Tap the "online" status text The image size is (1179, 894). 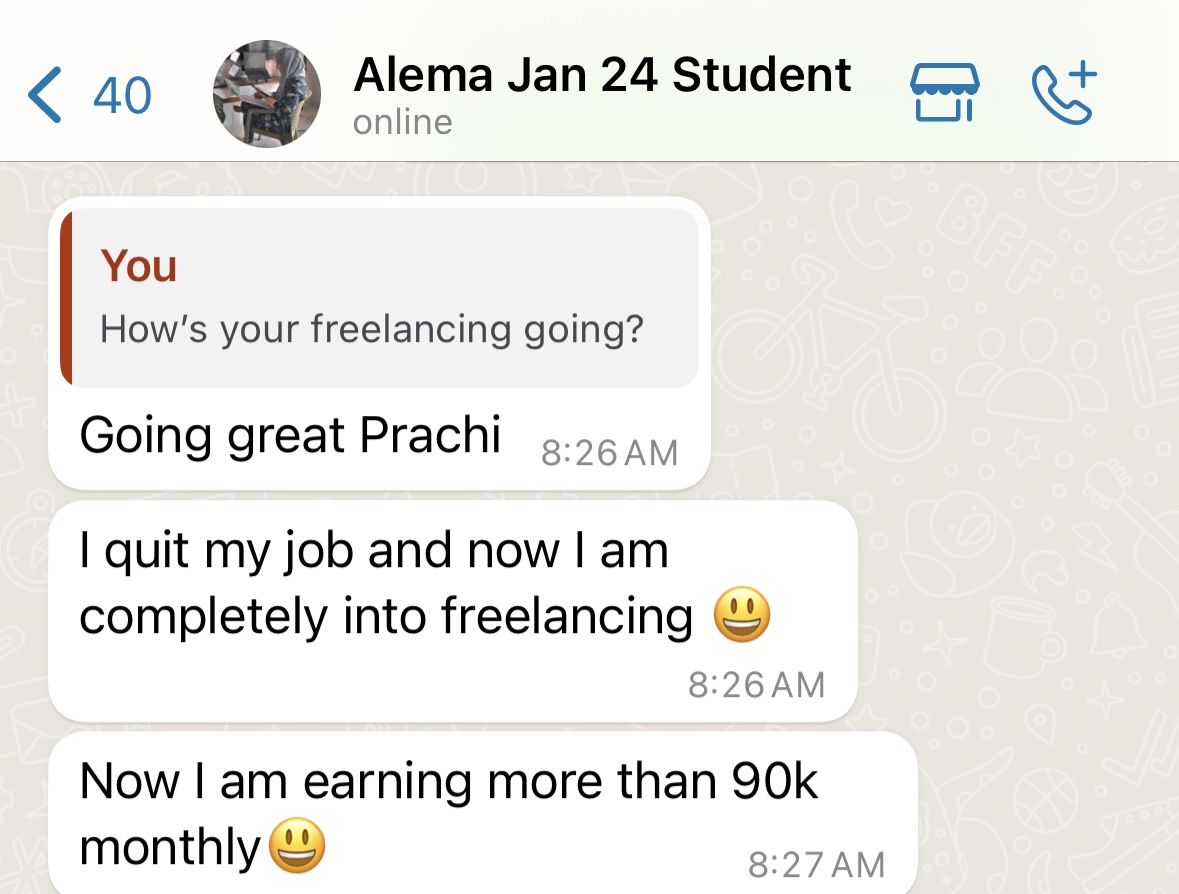(403, 123)
